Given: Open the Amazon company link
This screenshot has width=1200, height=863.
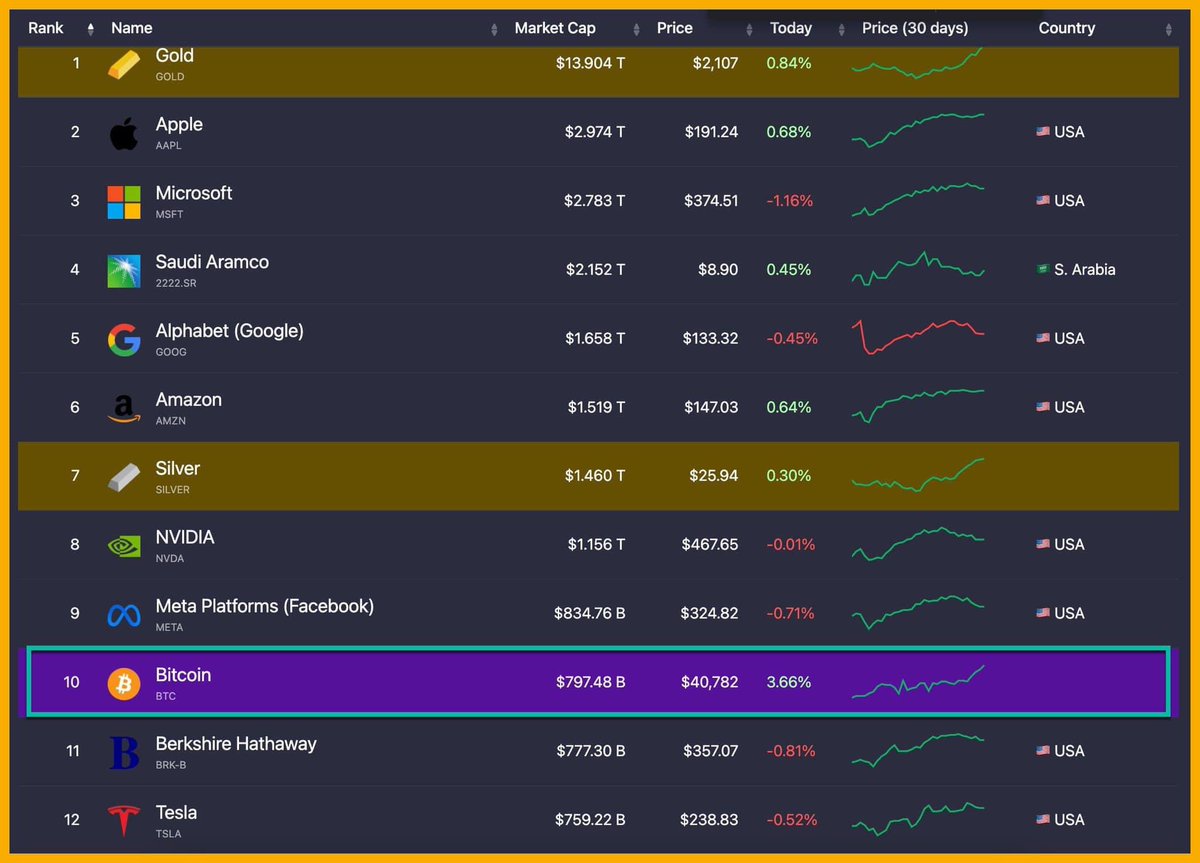Looking at the screenshot, I should tap(189, 399).
